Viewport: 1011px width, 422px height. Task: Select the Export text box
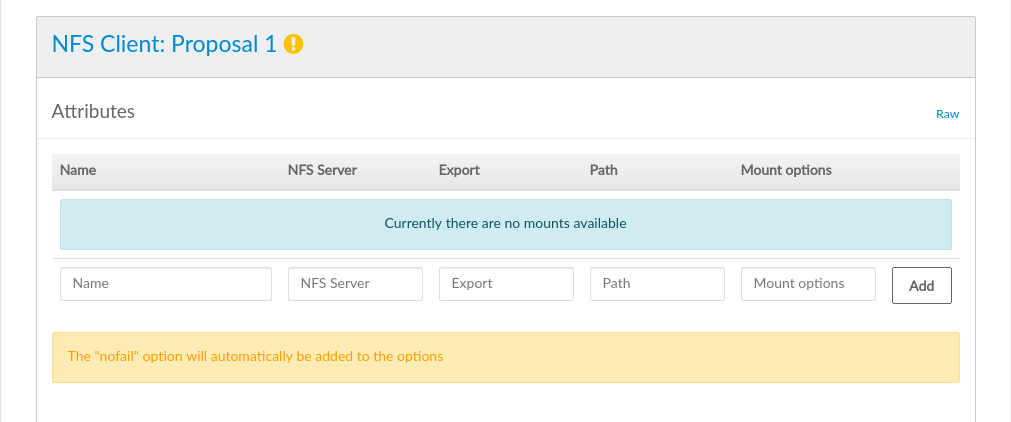coord(506,284)
